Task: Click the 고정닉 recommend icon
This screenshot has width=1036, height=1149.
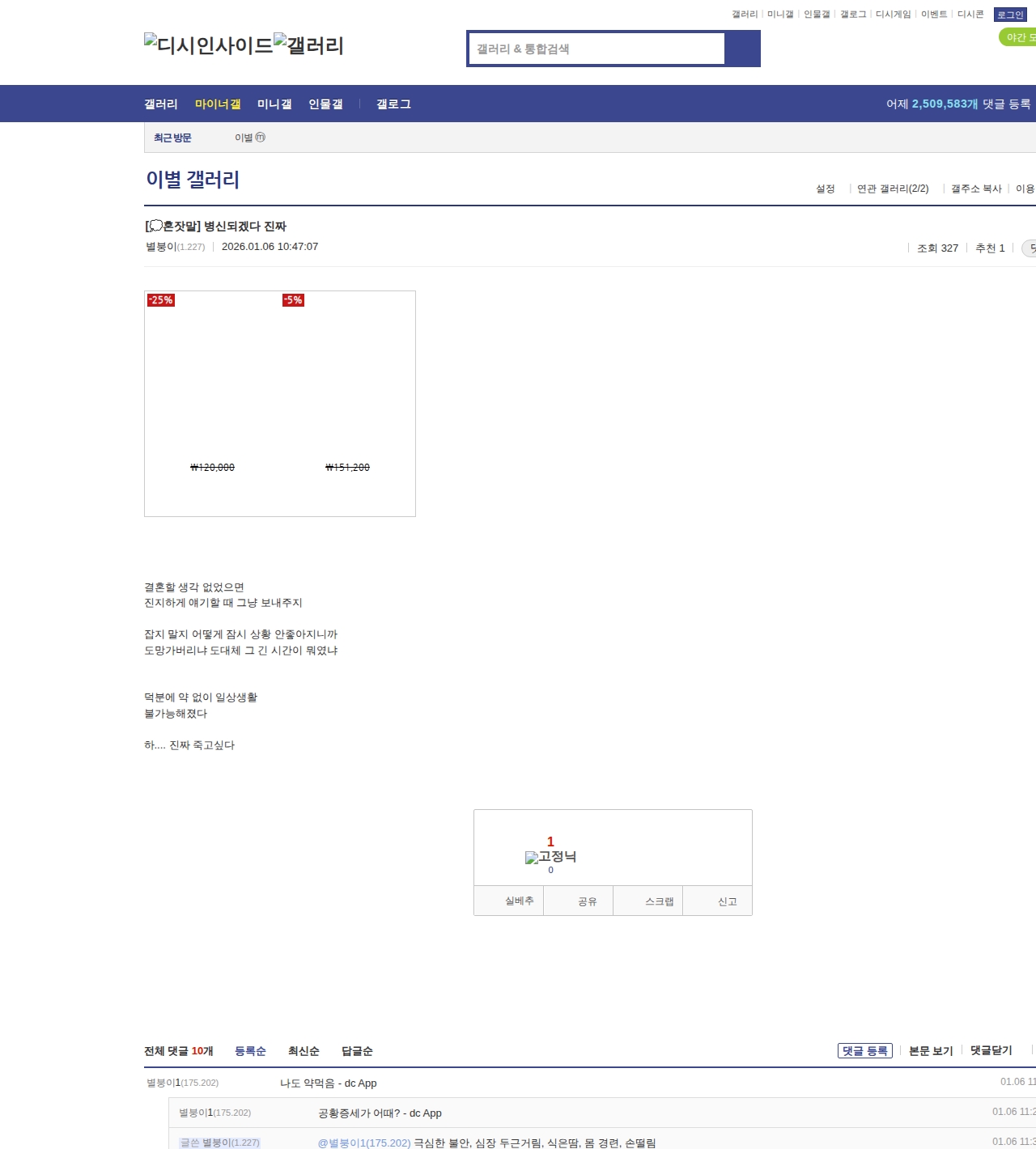Action: 550,857
